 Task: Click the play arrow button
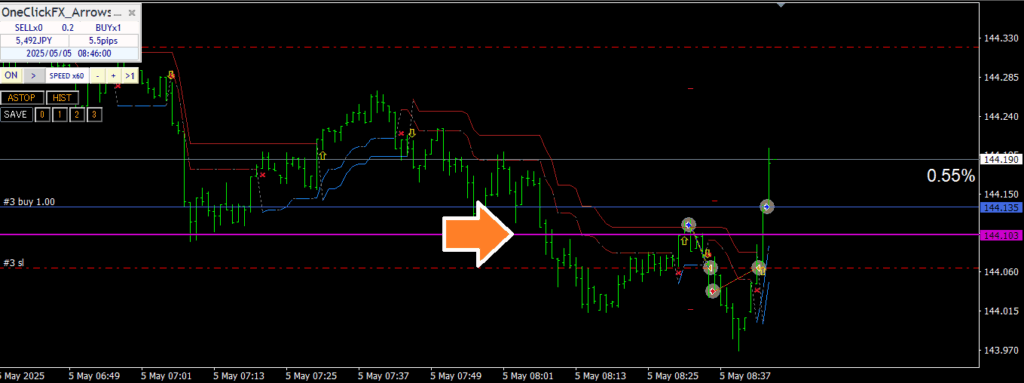(x=34, y=76)
